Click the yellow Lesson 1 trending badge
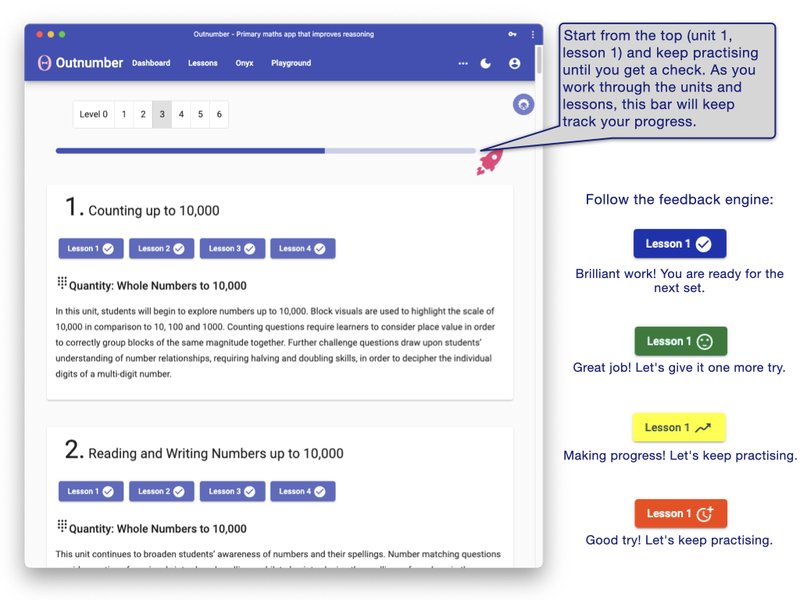The image size is (800, 600). (x=680, y=427)
